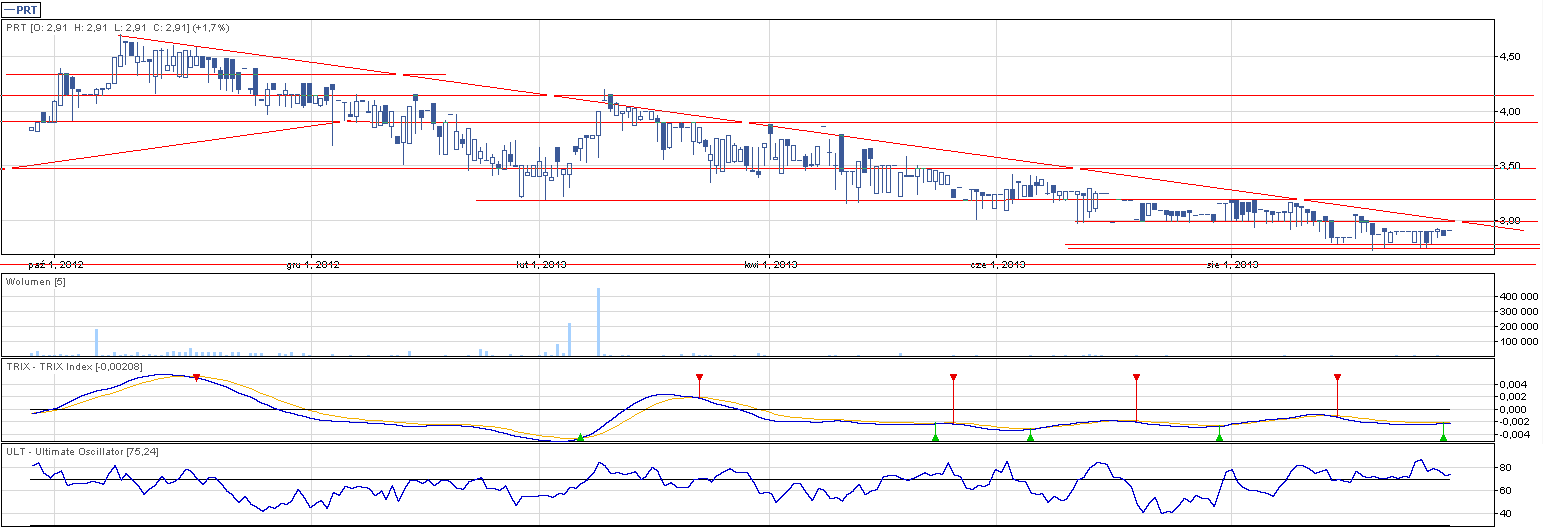
Task: Click the last red triangle marker on TRIX
Action: click(x=1337, y=377)
